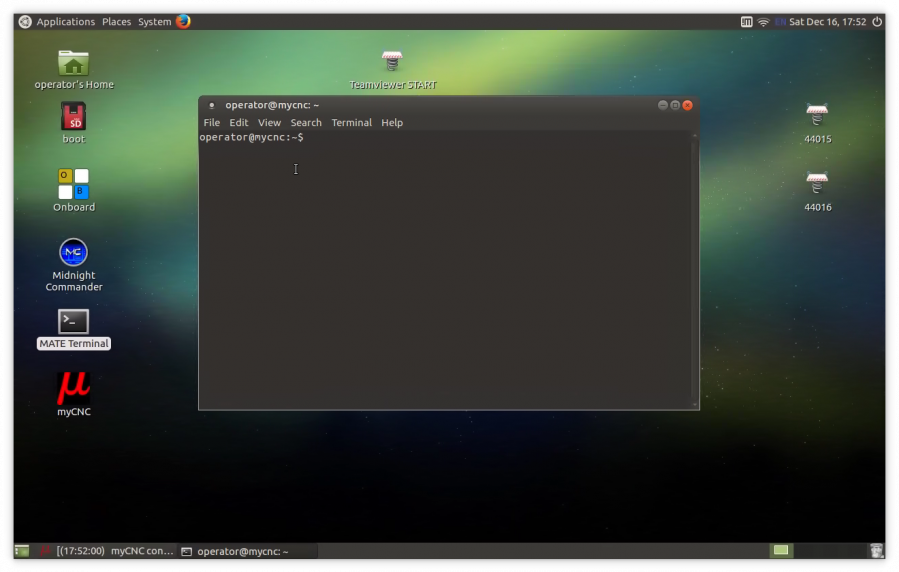Select the 44016 desktop file icon

[x=817, y=184]
